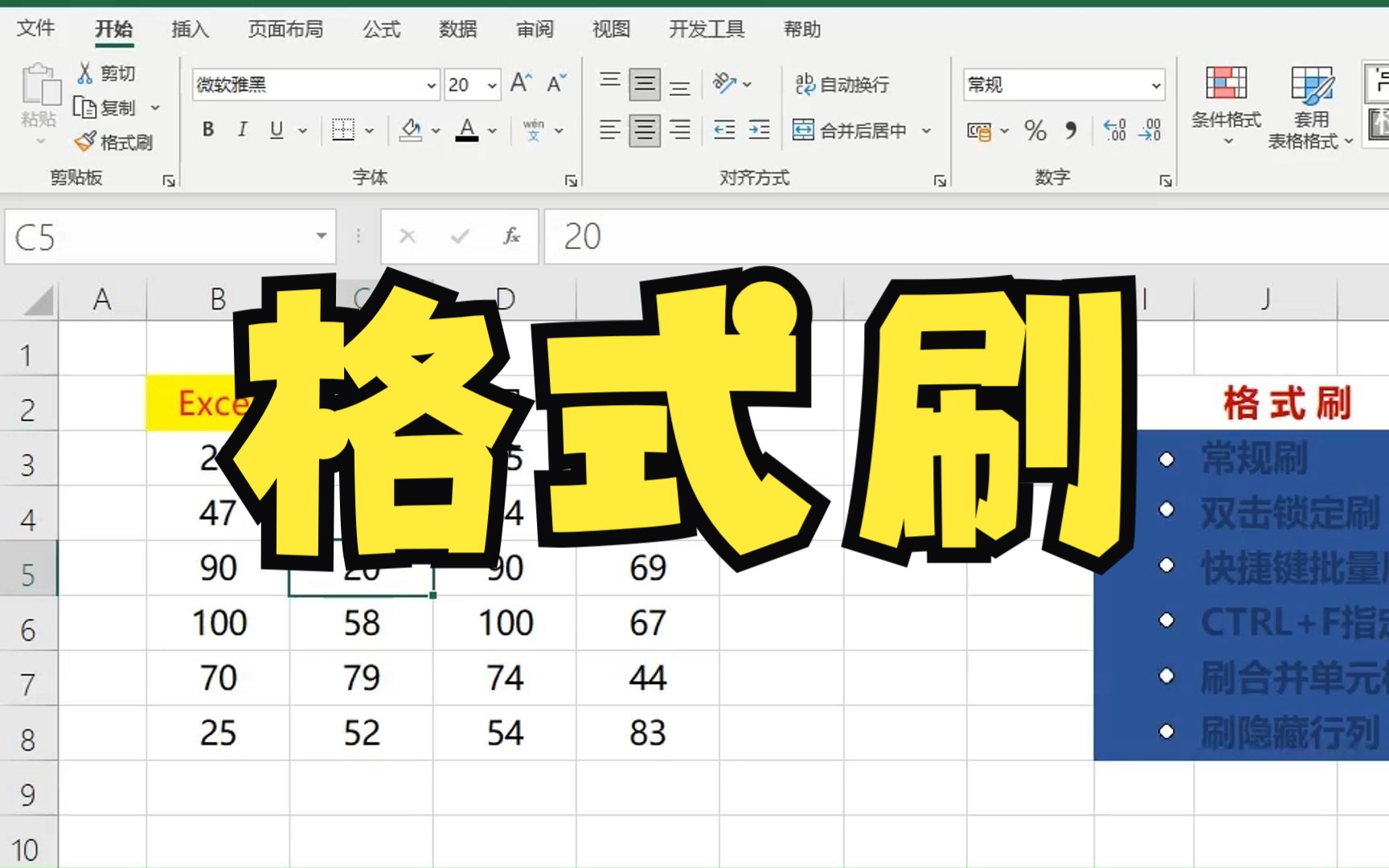Viewport: 1389px width, 868px height.
Task: Click the borders grid icon
Action: click(x=343, y=129)
